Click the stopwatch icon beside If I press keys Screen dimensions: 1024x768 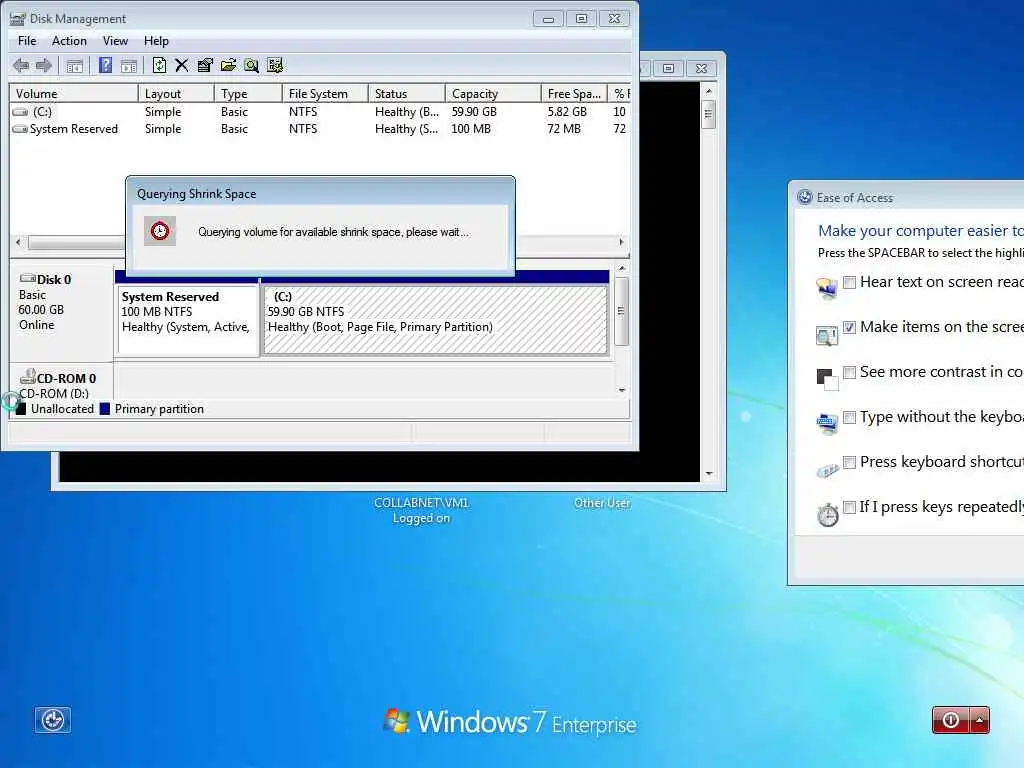pyautogui.click(x=827, y=515)
